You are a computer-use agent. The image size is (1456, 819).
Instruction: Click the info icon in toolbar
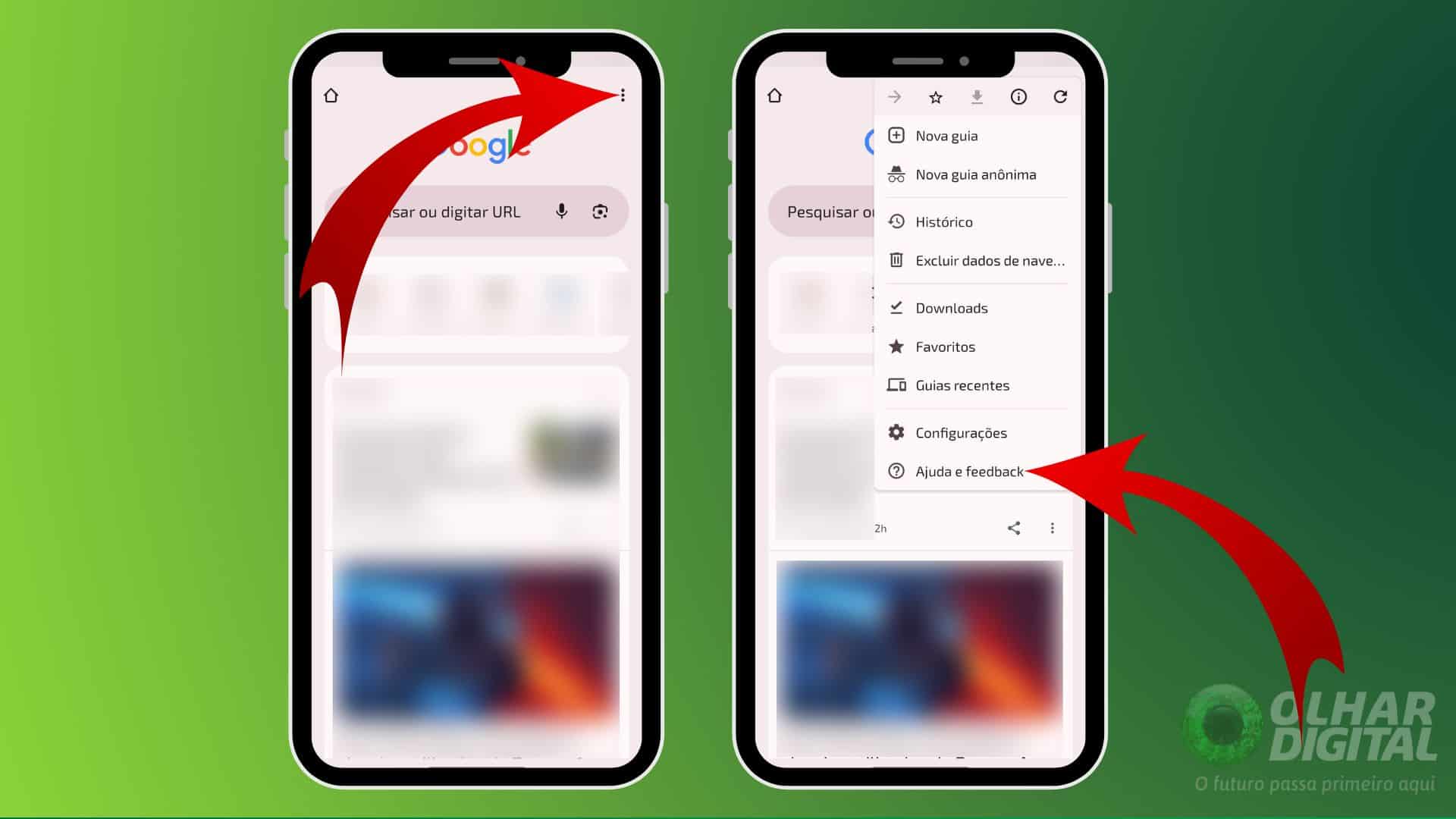[1018, 96]
